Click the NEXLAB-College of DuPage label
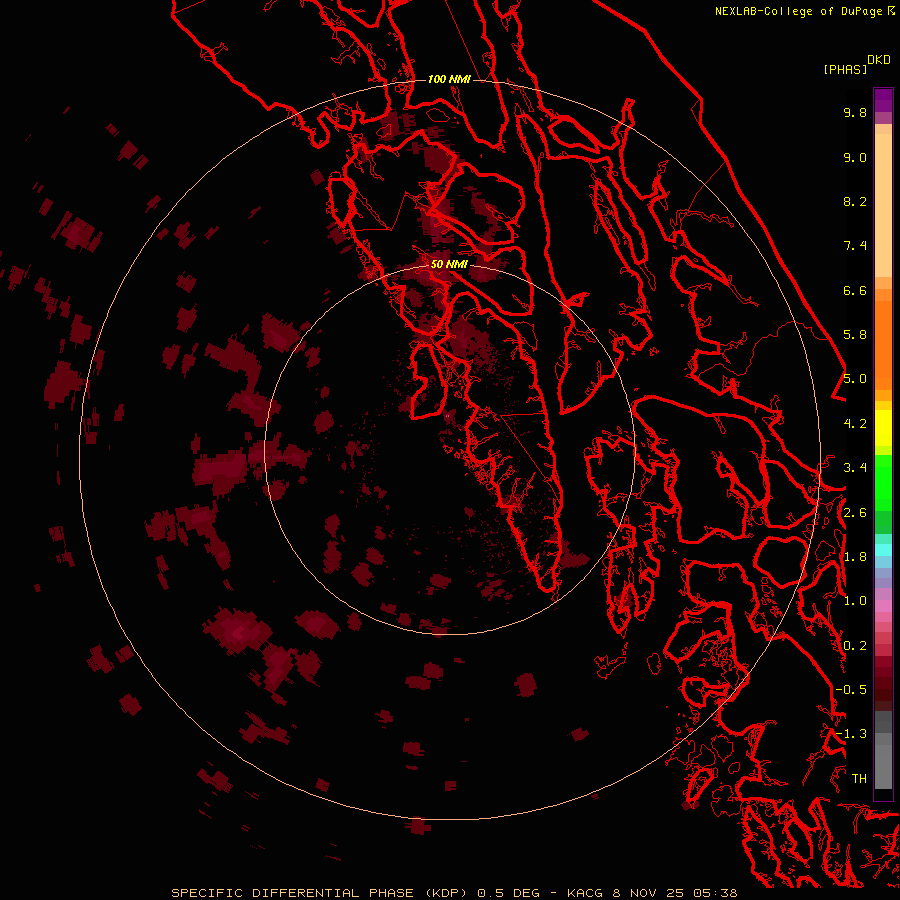The image size is (900, 900). click(801, 11)
